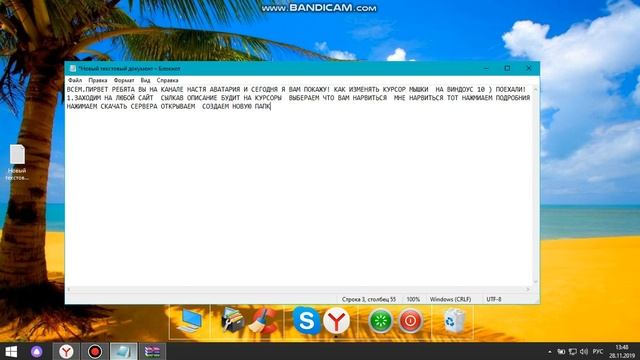Launch Yandex Browser from the dock
Image resolution: width=640 pixels, height=360 pixels.
coord(336,321)
